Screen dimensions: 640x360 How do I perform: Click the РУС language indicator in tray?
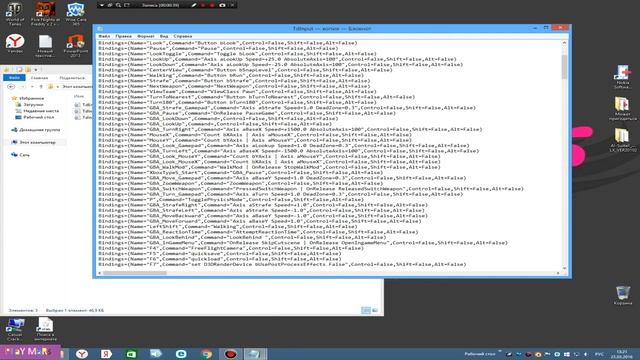[x=599, y=354]
